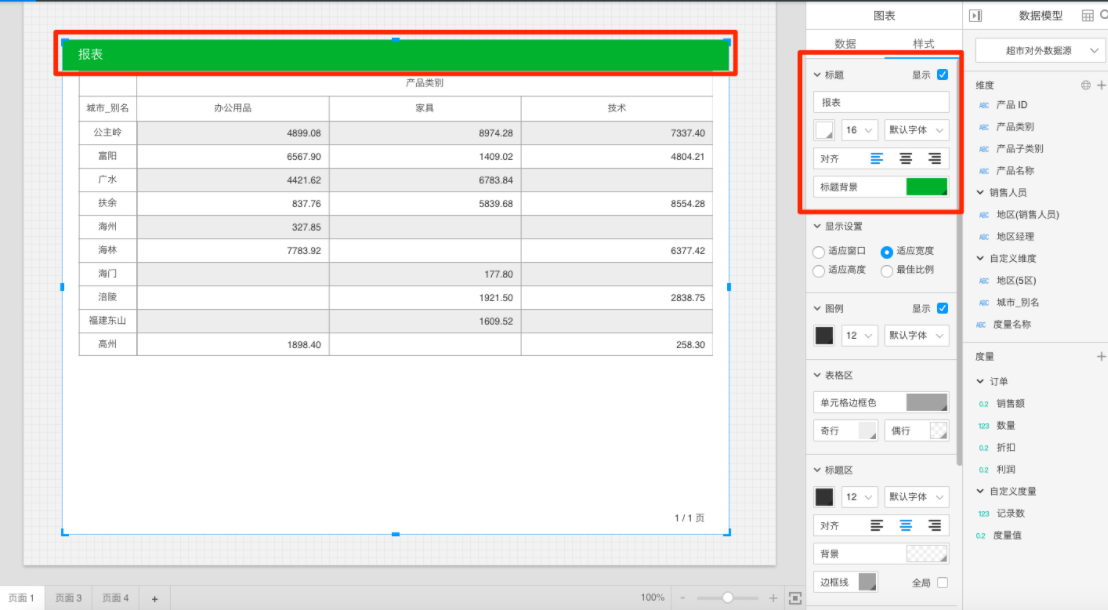Viewport: 1108px width, 610px height.
Task: Open the 页面 4 tab
Action: coord(115,598)
